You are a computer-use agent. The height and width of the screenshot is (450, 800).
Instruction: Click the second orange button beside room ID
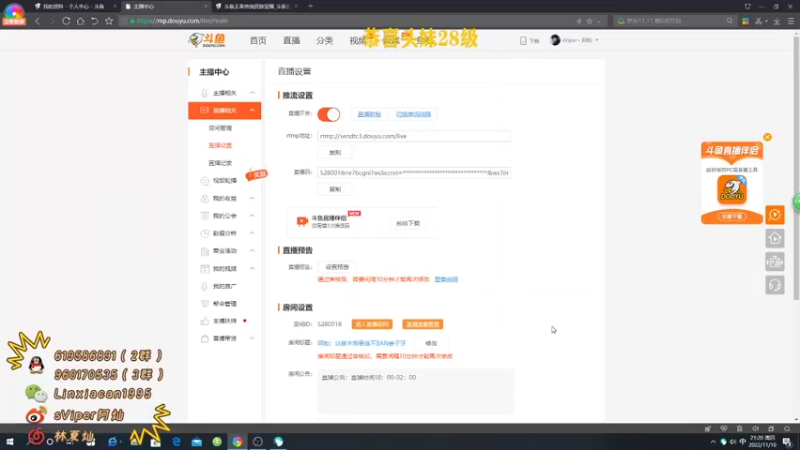422,324
